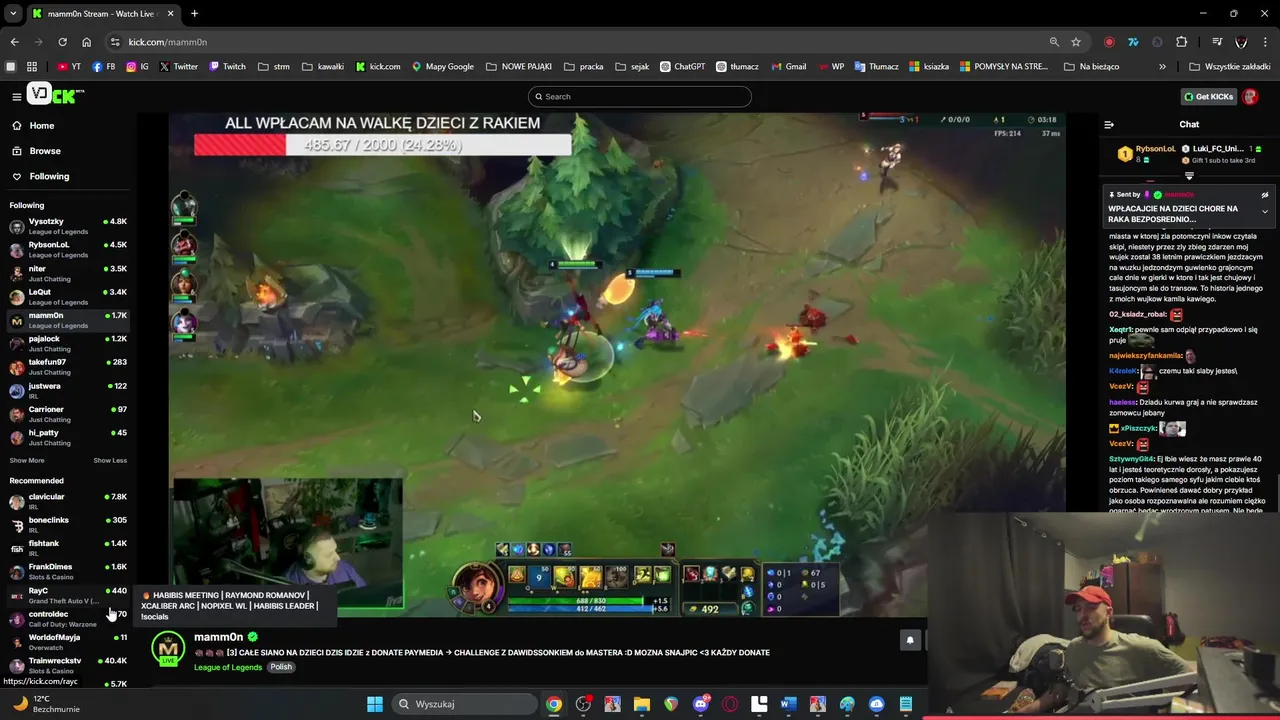Click the Wyszukaj taskbar search box
Image resolution: width=1280 pixels, height=720 pixels.
pos(465,704)
